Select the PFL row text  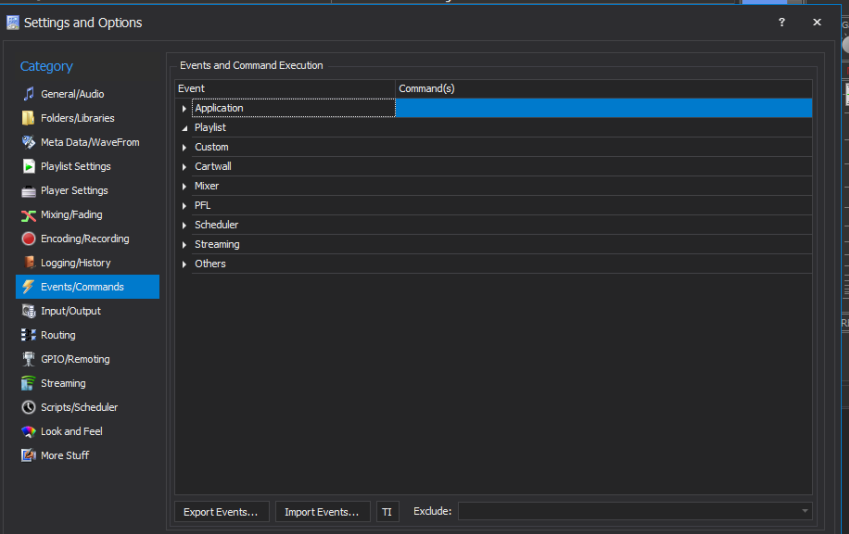pyautogui.click(x=203, y=205)
